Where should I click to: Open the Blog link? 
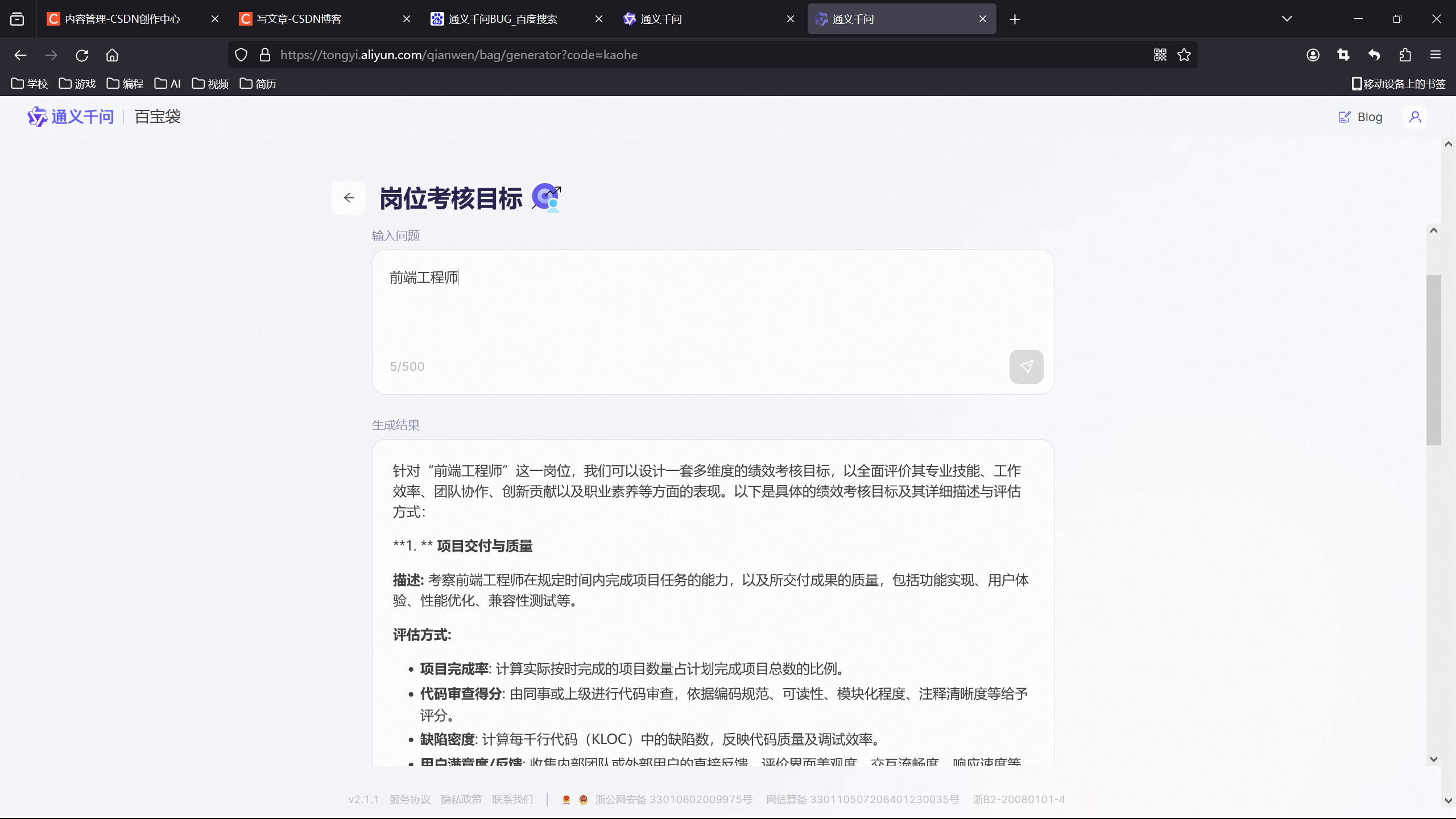(1360, 117)
